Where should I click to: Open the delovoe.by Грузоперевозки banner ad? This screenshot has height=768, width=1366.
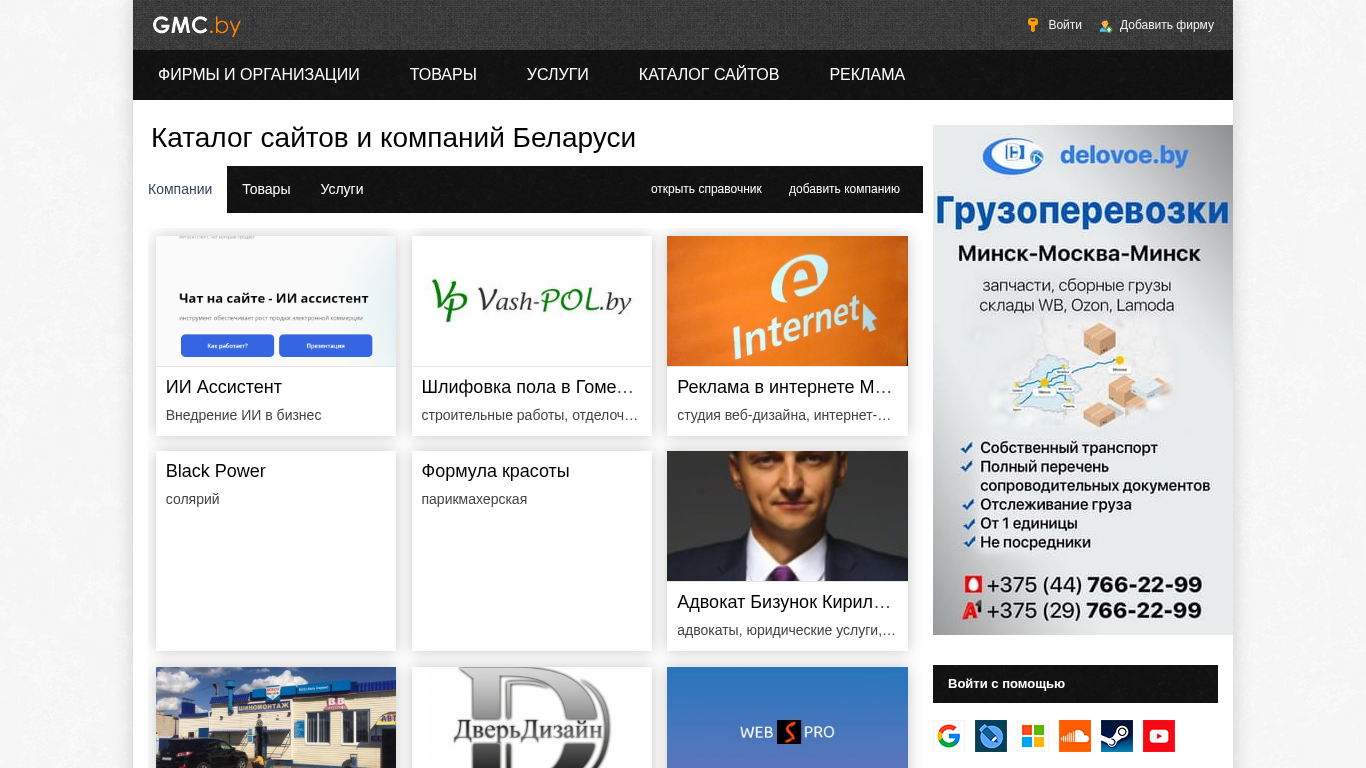pyautogui.click(x=1083, y=380)
